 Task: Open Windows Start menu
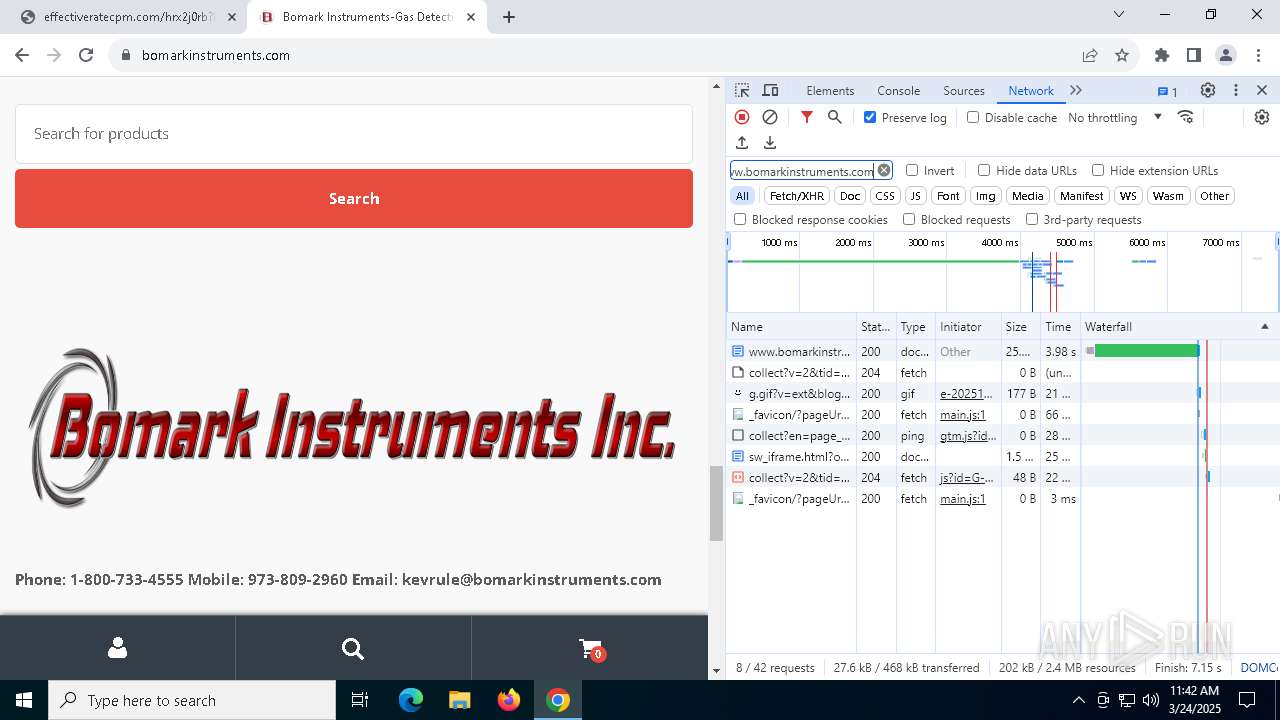pos(24,700)
